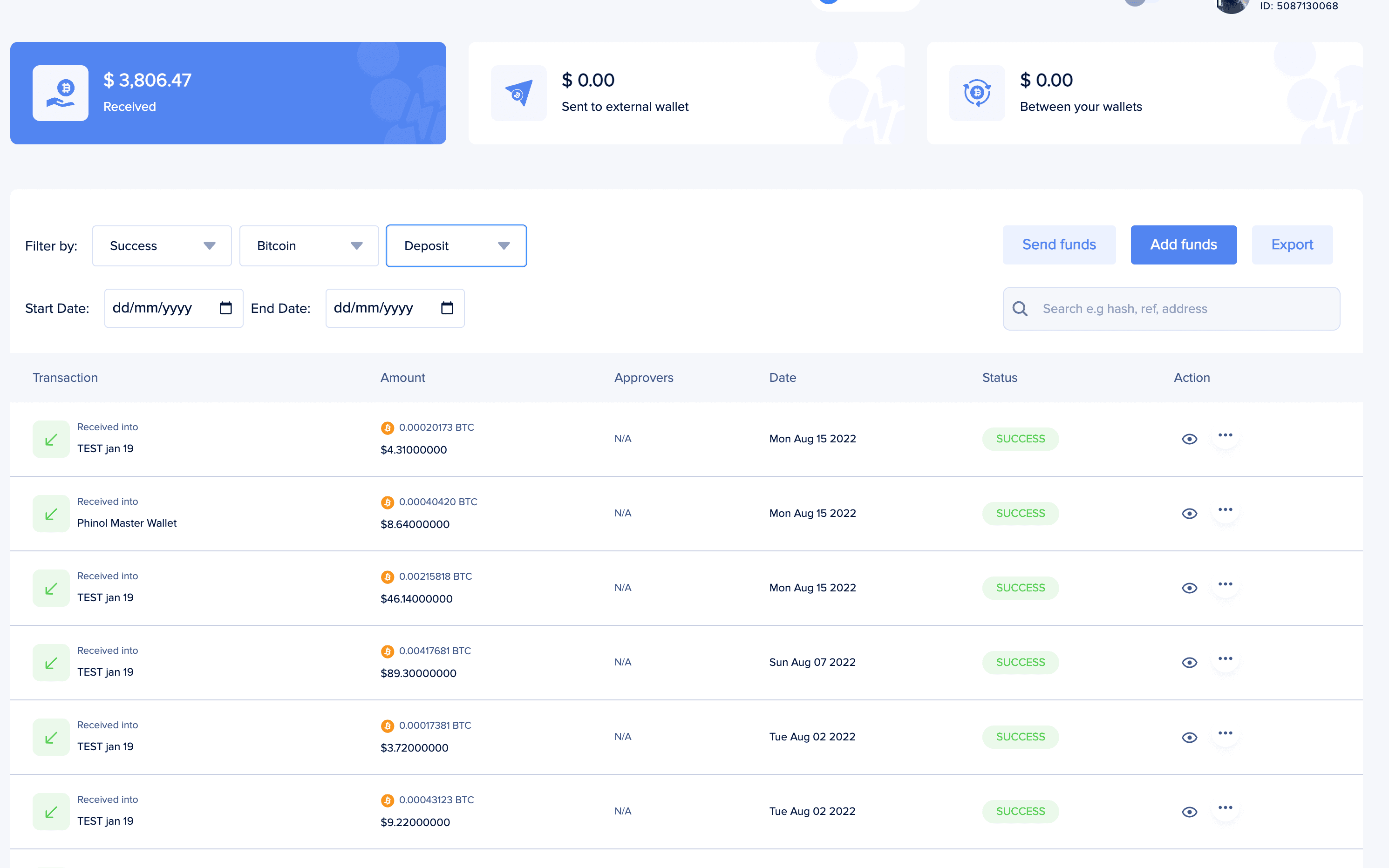Open more options for Phinol Master Wallet row

coord(1226,510)
